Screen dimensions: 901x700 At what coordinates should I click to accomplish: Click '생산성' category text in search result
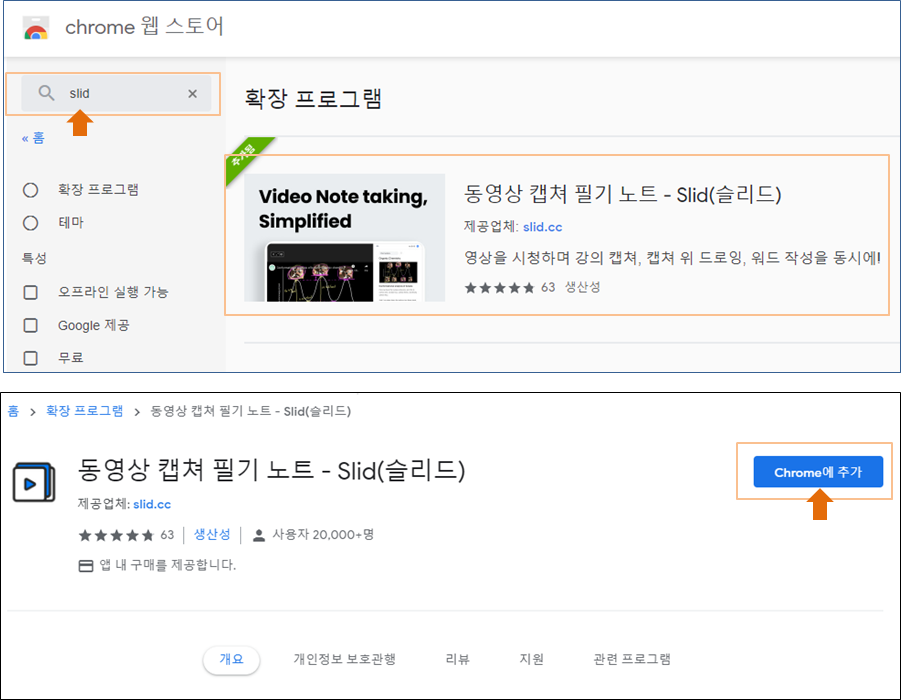(582, 287)
